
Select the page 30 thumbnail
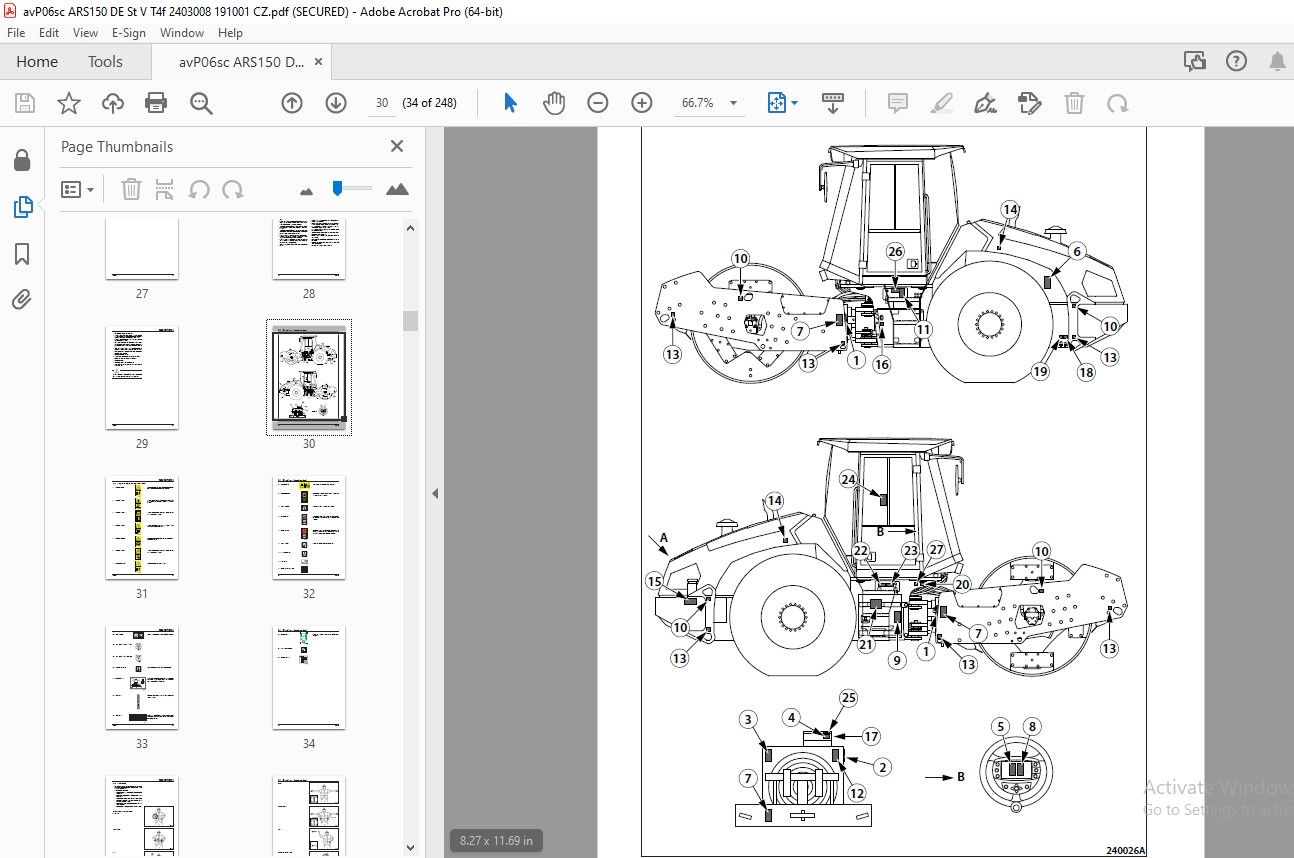tap(309, 377)
